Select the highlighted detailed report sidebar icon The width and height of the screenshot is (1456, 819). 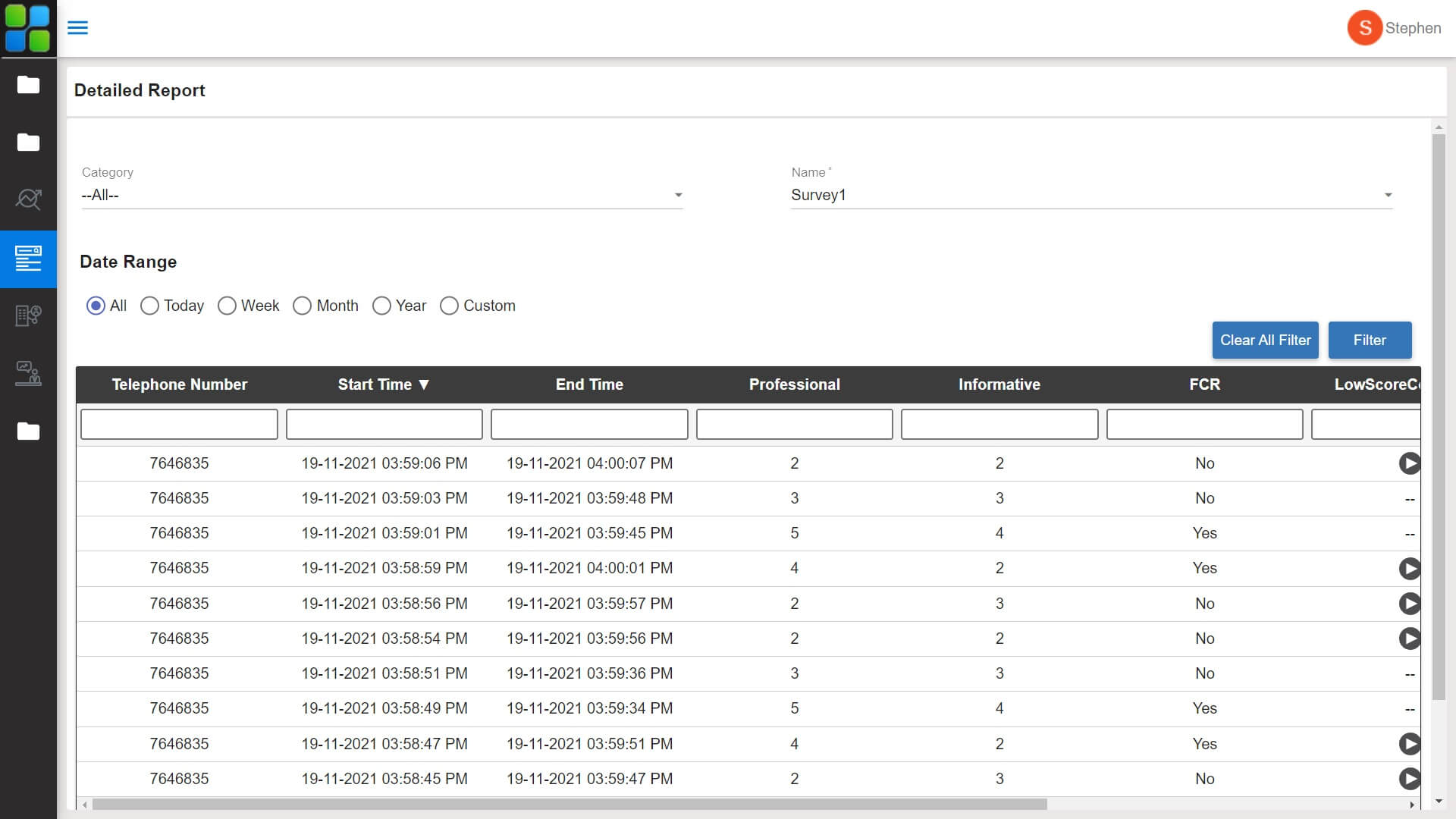click(x=28, y=259)
